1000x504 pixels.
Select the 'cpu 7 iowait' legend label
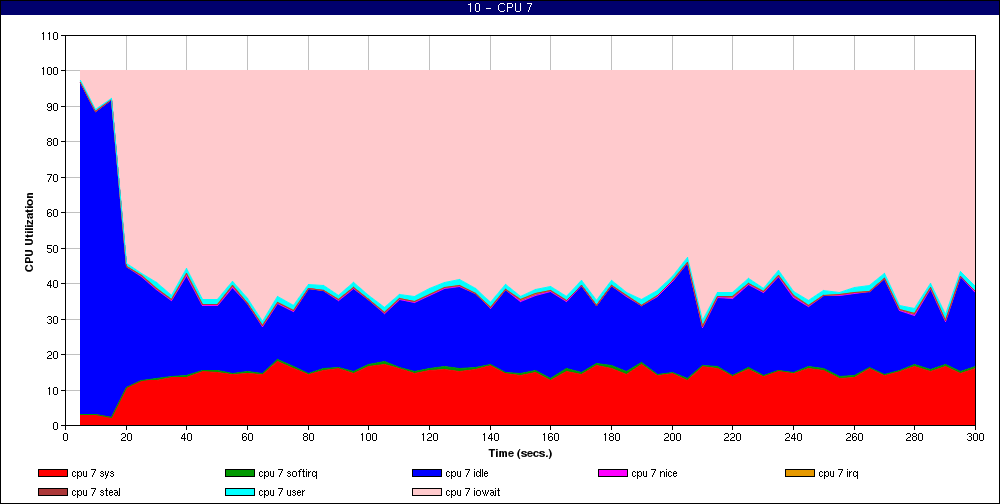pos(473,493)
